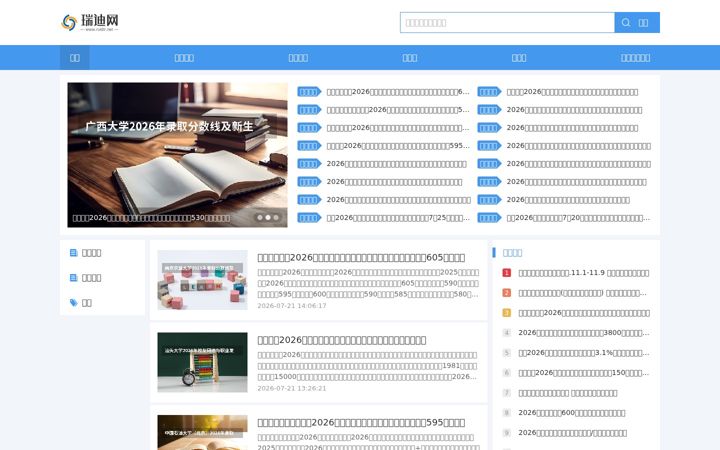The height and width of the screenshot is (450, 720).
Task: Click yellow rank 3 badge
Action: pos(506,313)
